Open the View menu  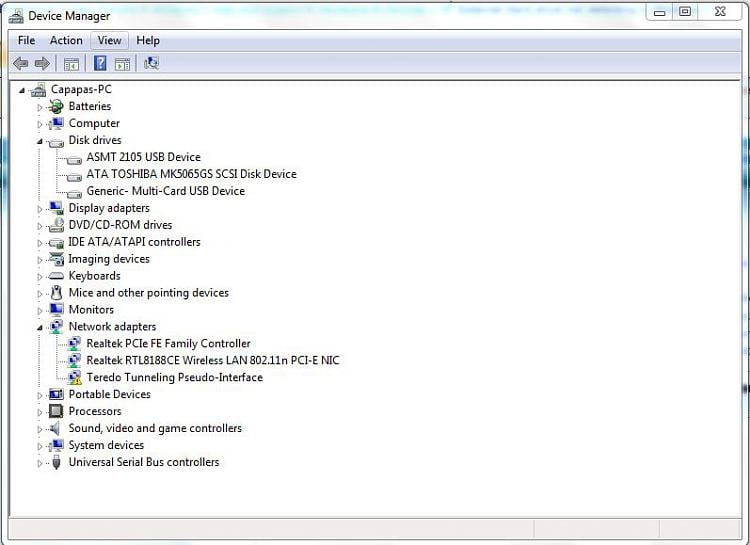click(110, 41)
